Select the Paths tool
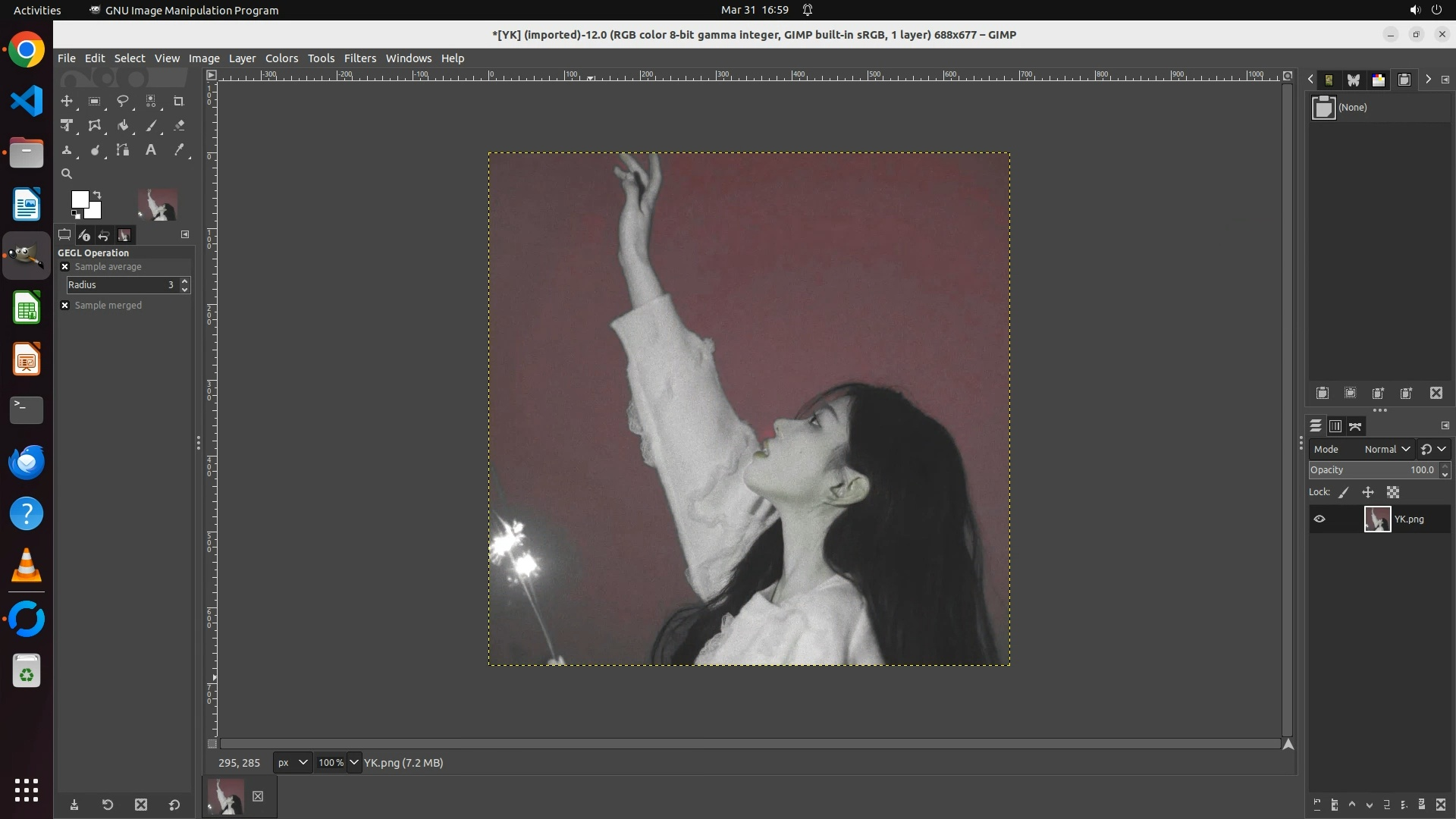Image resolution: width=1456 pixels, height=819 pixels. (x=122, y=150)
